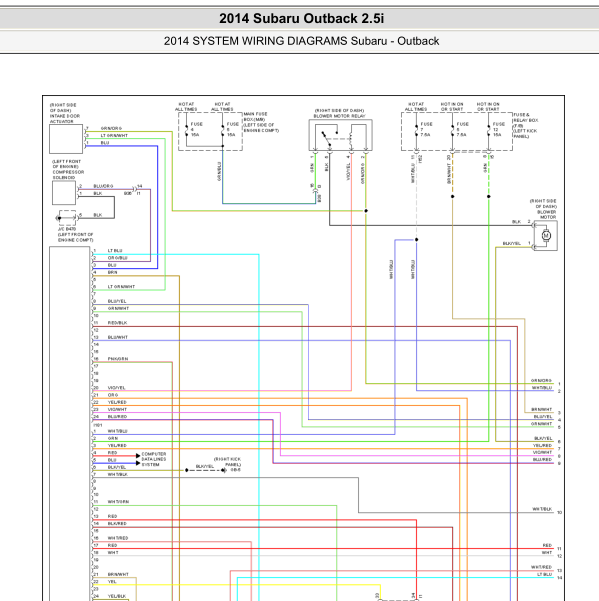This screenshot has height=601, width=599.
Task: Click the "BLOWER MOTOR" label above the M symbol
Action: (546, 214)
